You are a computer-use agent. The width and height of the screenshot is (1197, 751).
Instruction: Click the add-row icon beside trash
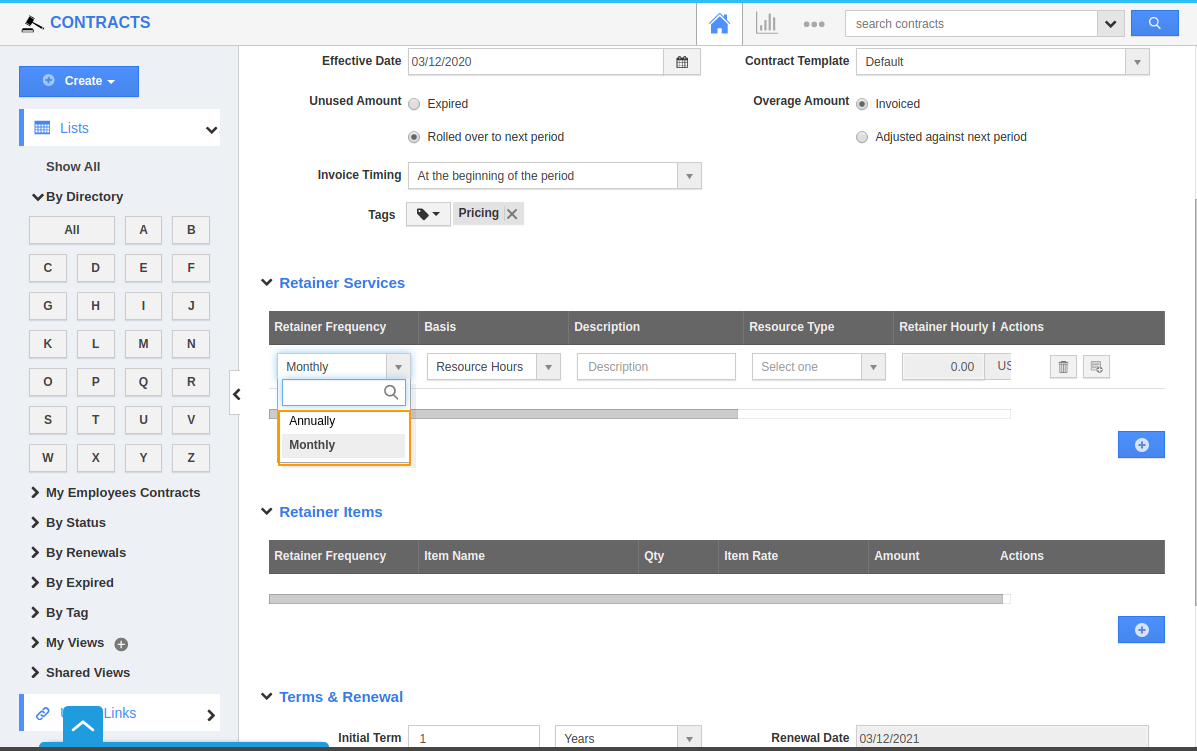pyautogui.click(x=1096, y=367)
